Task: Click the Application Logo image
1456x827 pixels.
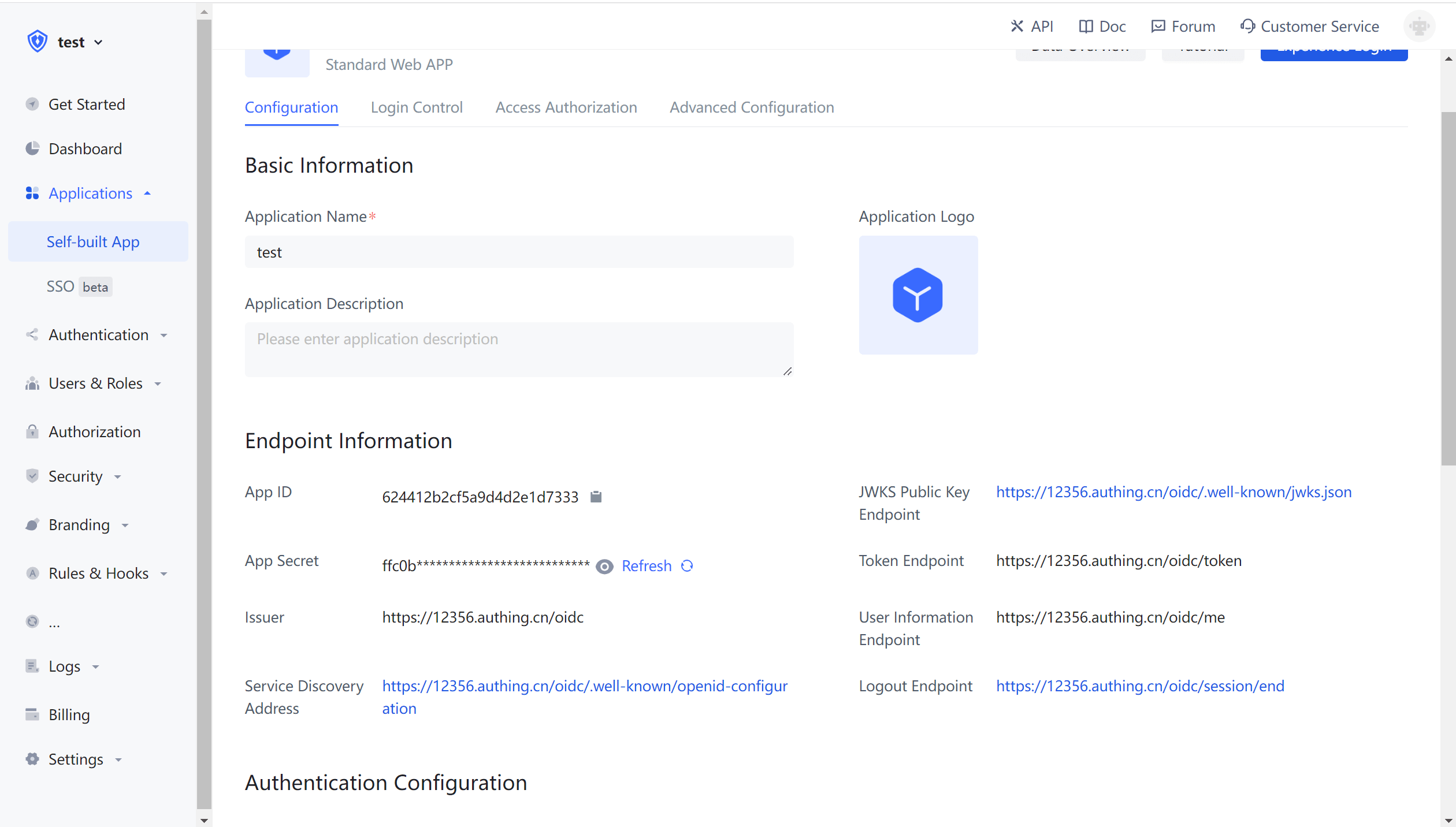Action: (x=918, y=295)
